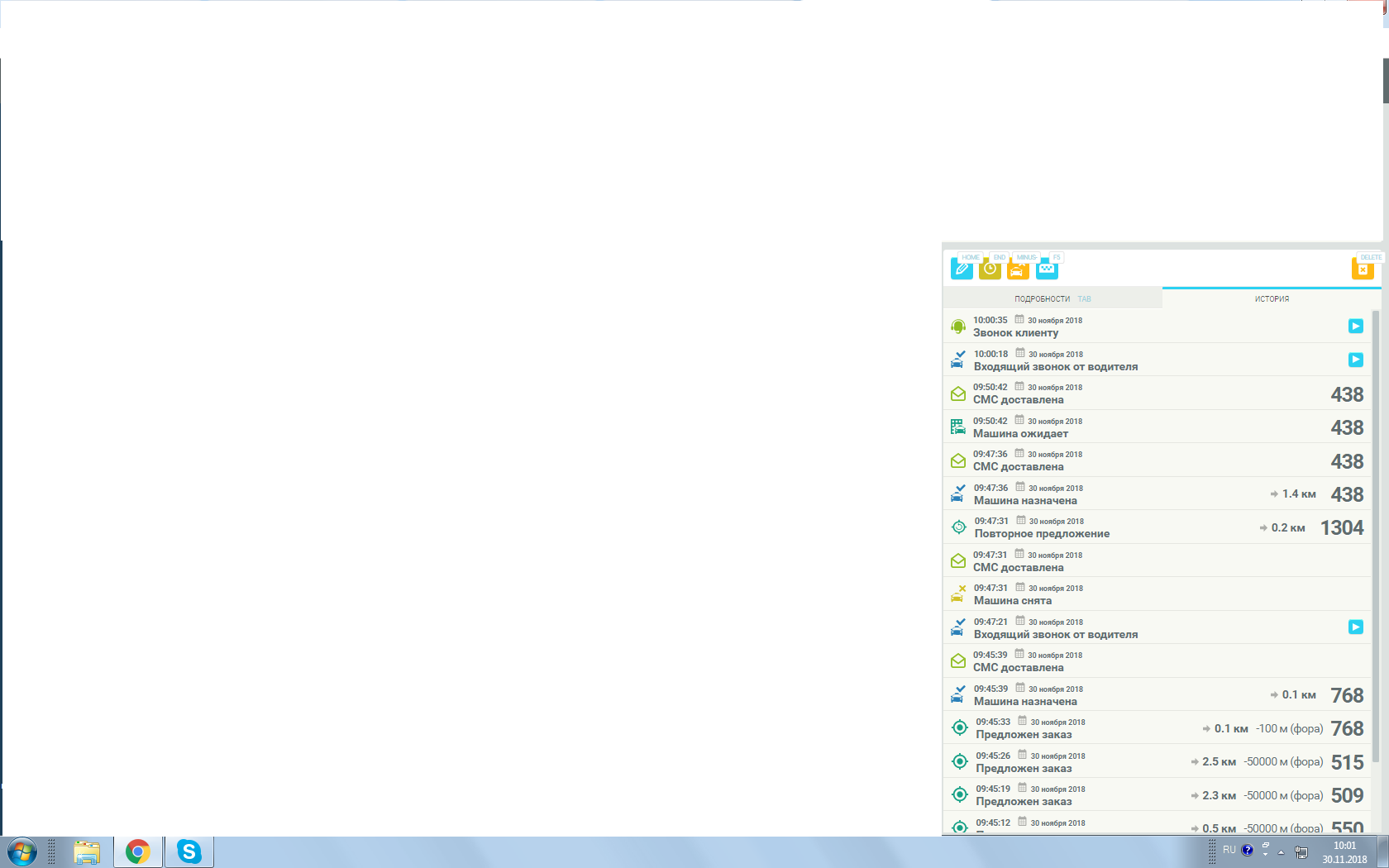1389x868 pixels.
Task: Click driver number 1304 in Повторное предложение row
Action: click(x=1342, y=527)
